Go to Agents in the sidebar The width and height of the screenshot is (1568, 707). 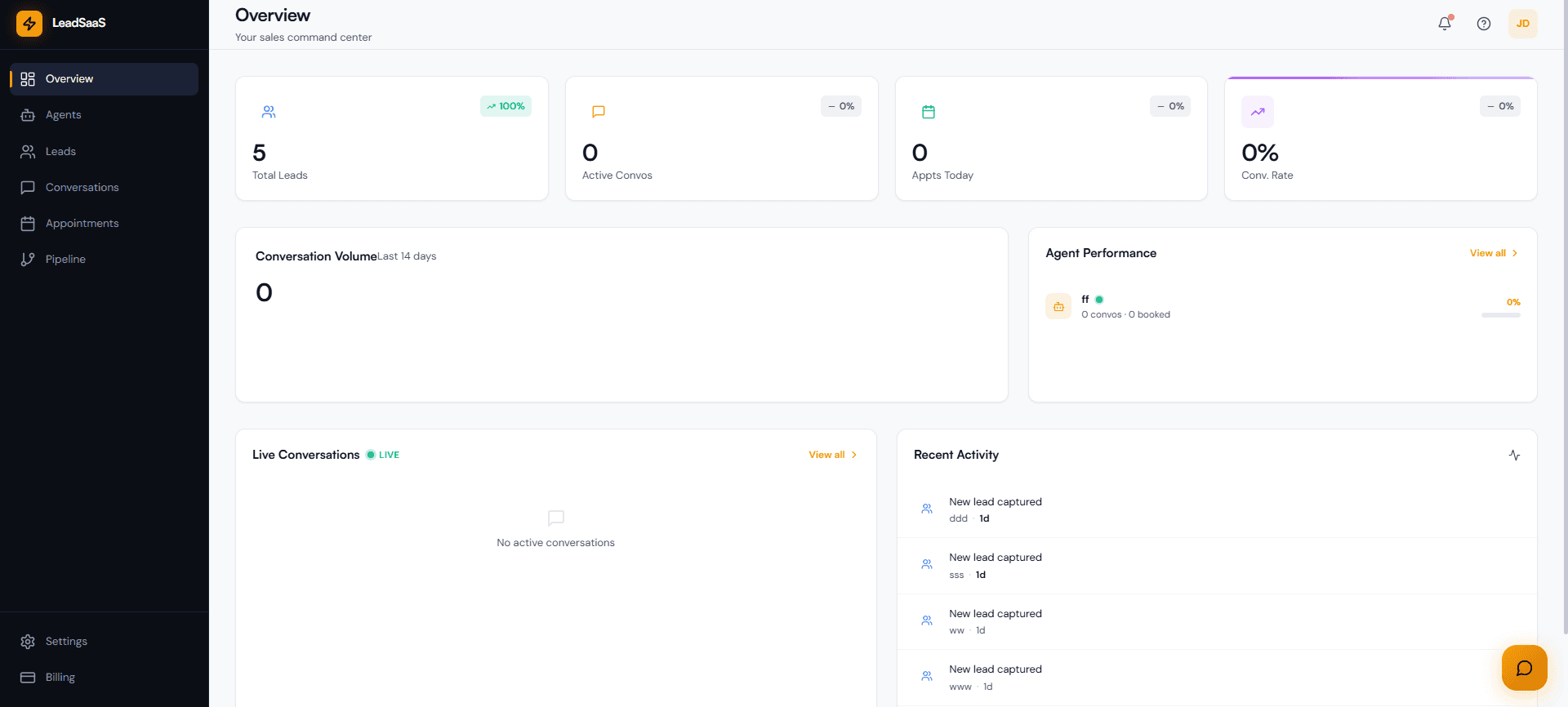[104, 115]
